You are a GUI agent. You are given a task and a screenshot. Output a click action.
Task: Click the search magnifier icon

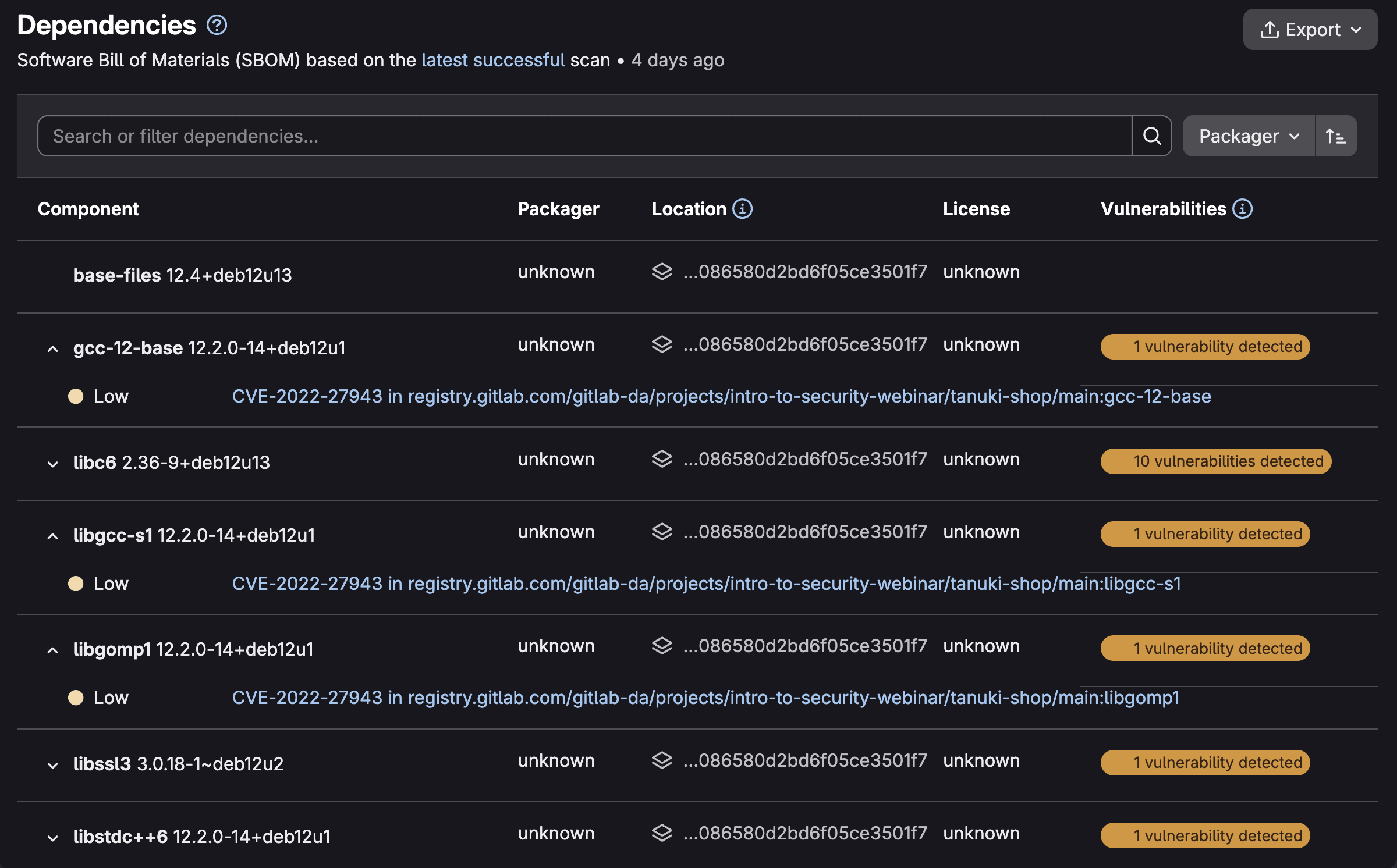pos(1151,136)
